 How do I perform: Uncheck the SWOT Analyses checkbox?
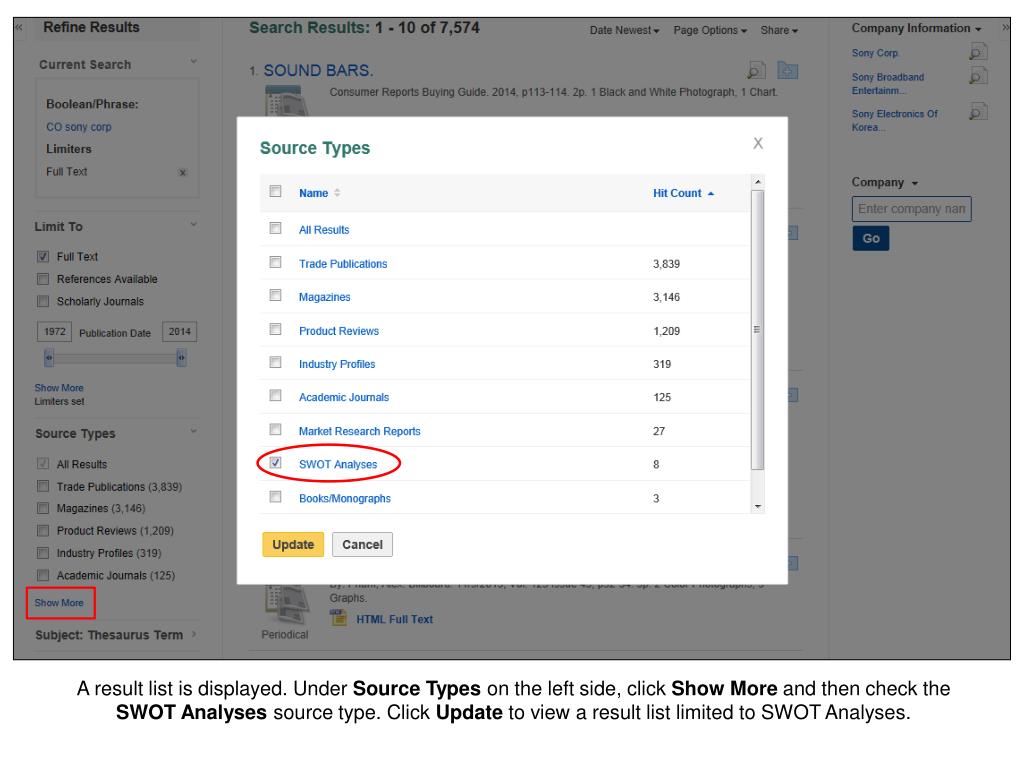[x=275, y=463]
